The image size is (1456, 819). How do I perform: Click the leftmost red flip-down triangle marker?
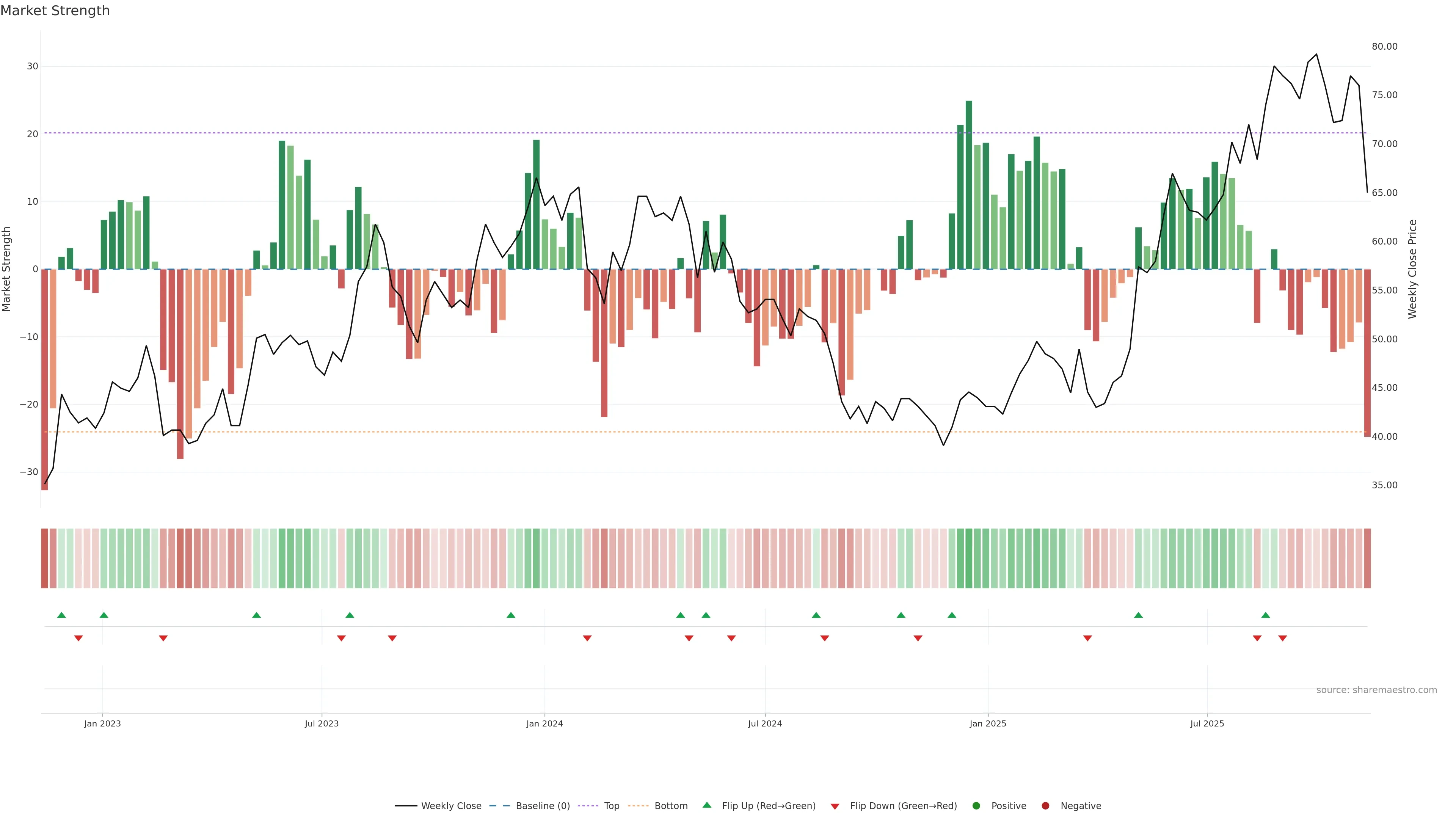78,638
